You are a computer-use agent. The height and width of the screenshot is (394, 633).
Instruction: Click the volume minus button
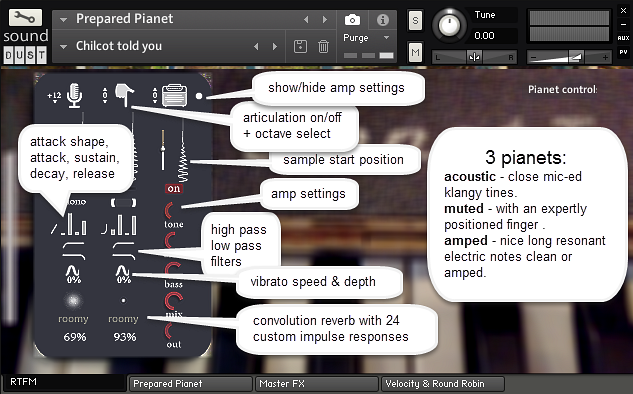pos(533,58)
